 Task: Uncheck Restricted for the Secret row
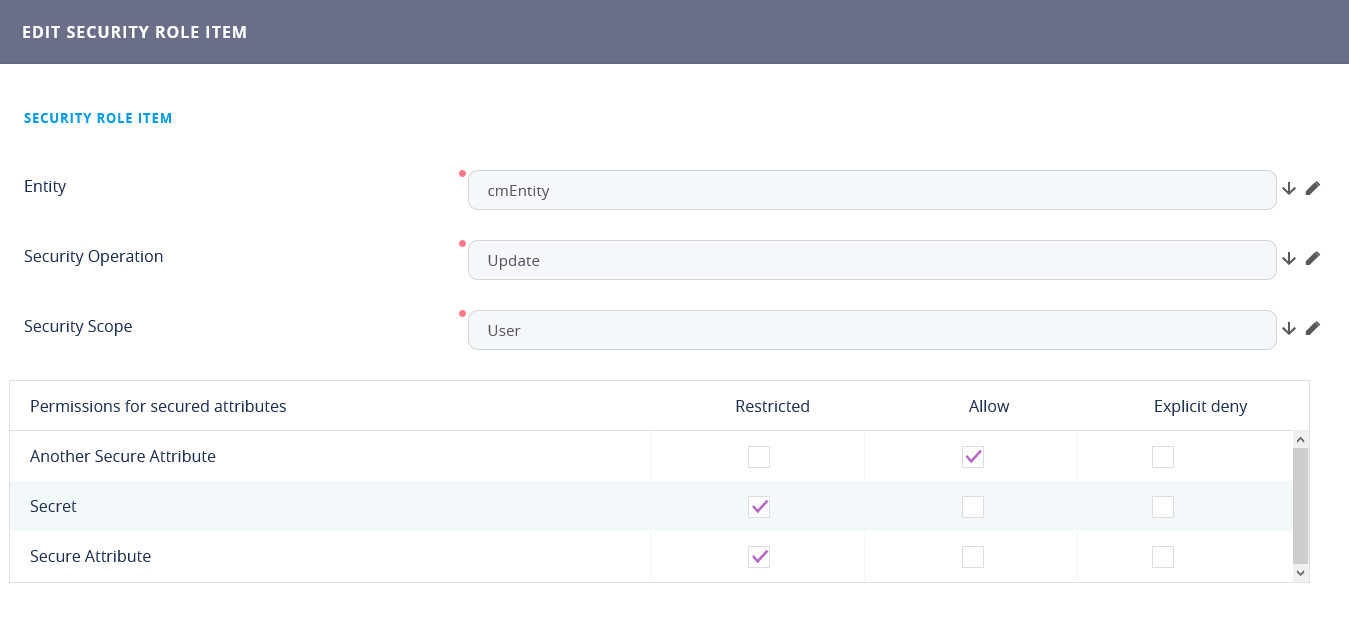click(x=759, y=507)
